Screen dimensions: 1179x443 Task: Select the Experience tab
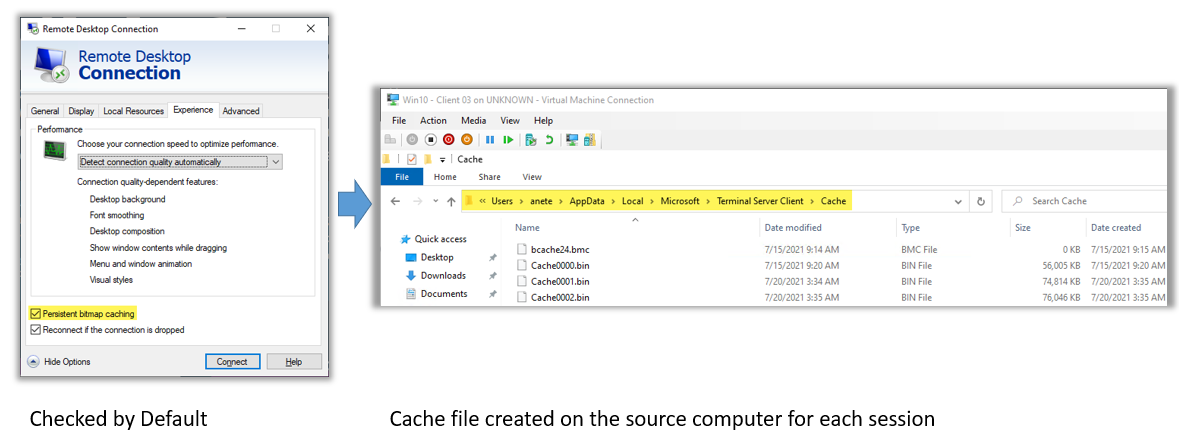pyautogui.click(x=193, y=110)
